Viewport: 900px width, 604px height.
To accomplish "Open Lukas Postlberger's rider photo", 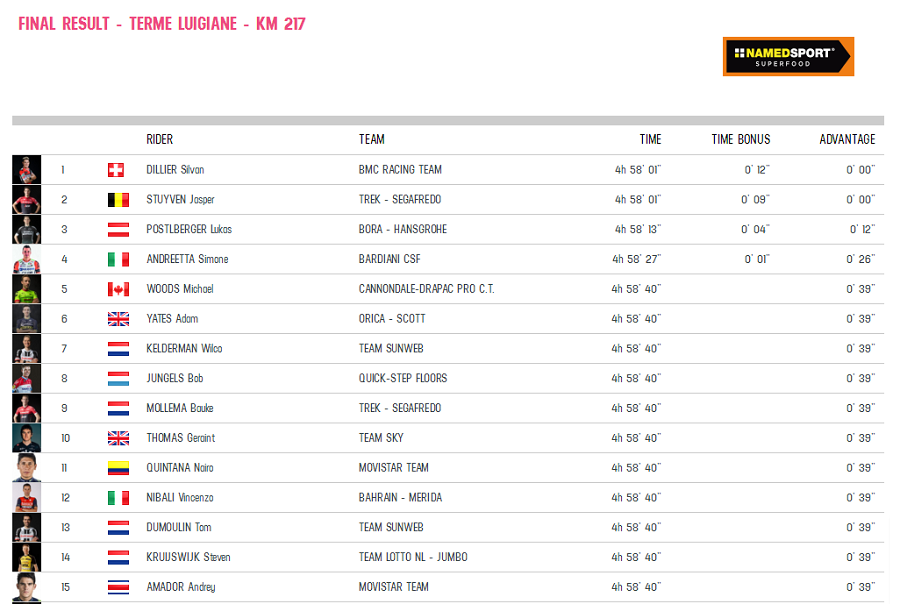I will point(26,229).
